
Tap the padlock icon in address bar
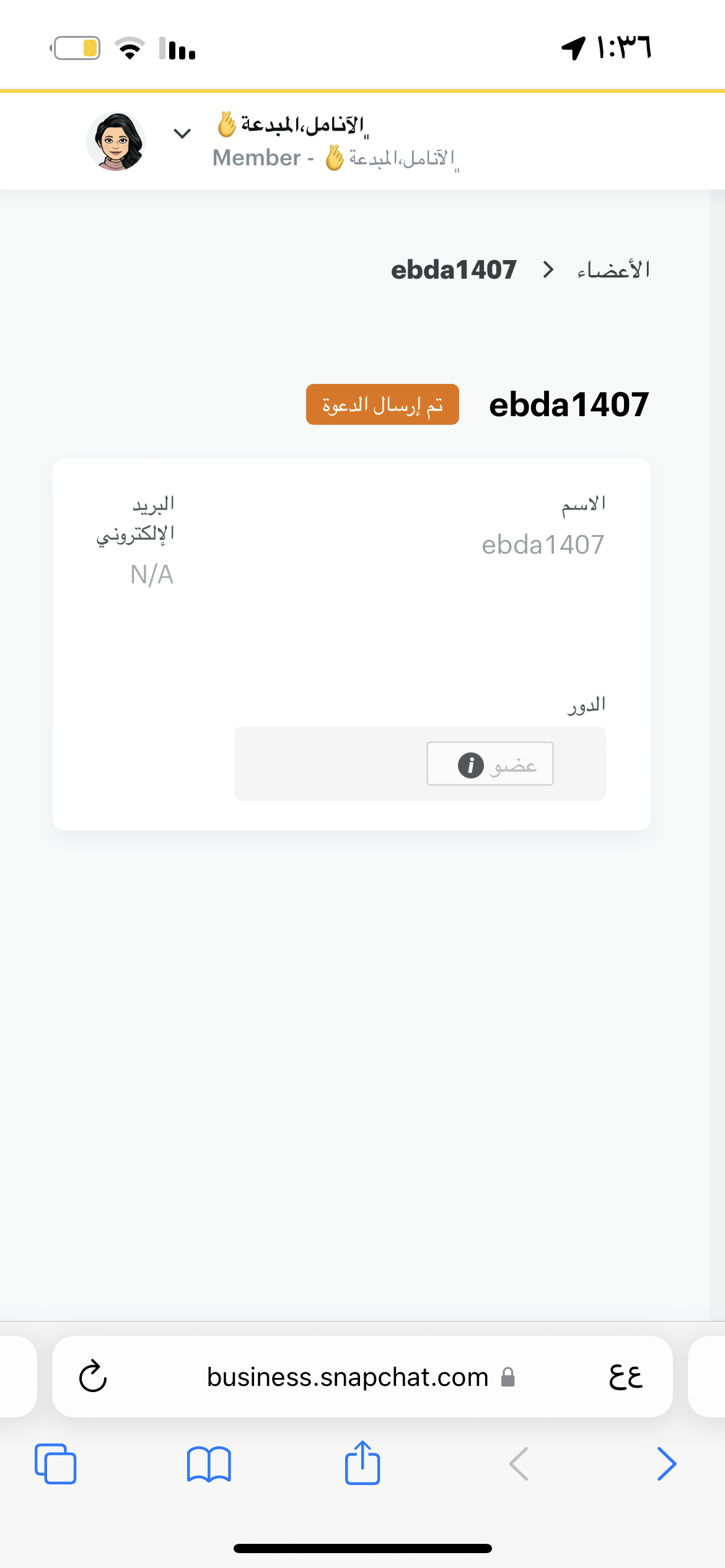coord(508,1377)
